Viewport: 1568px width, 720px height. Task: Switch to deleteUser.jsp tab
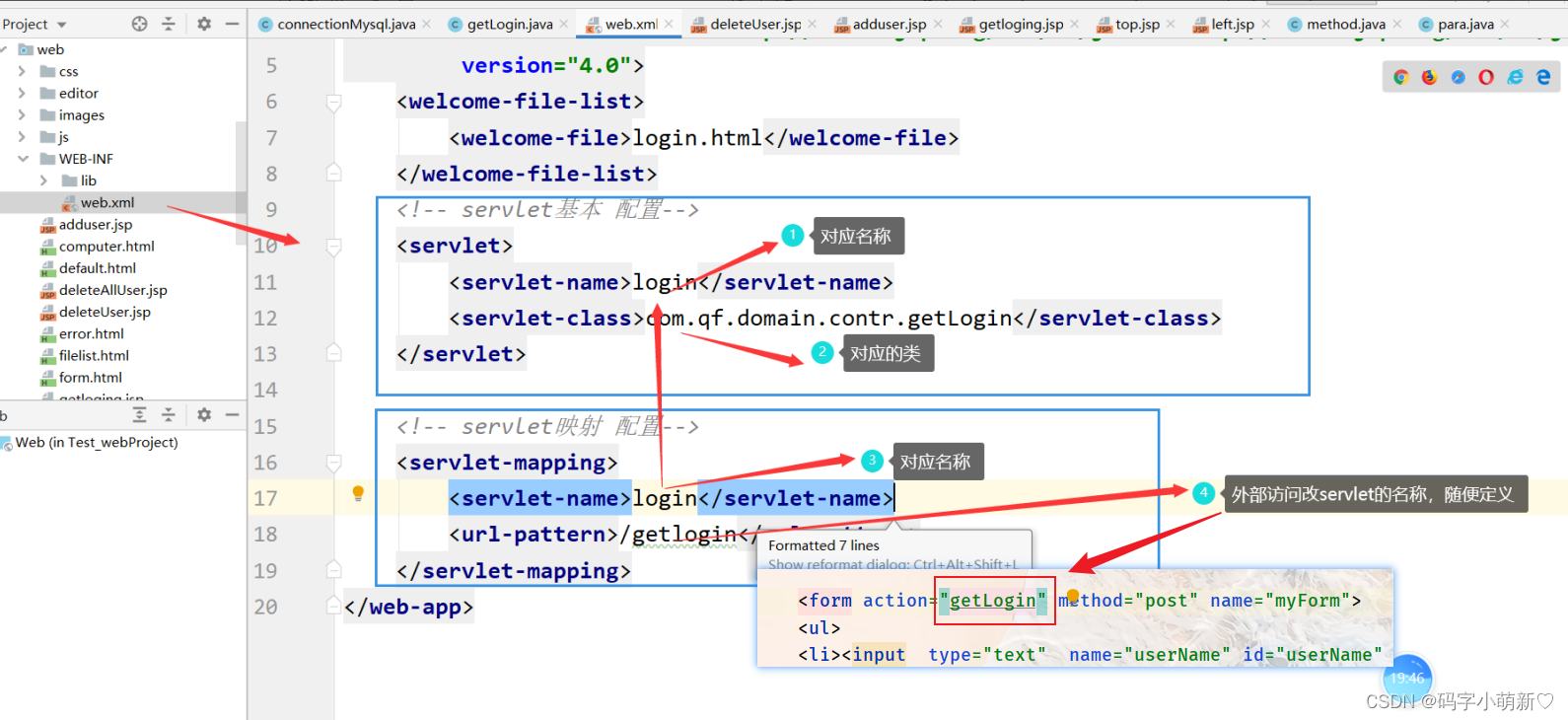coord(755,24)
